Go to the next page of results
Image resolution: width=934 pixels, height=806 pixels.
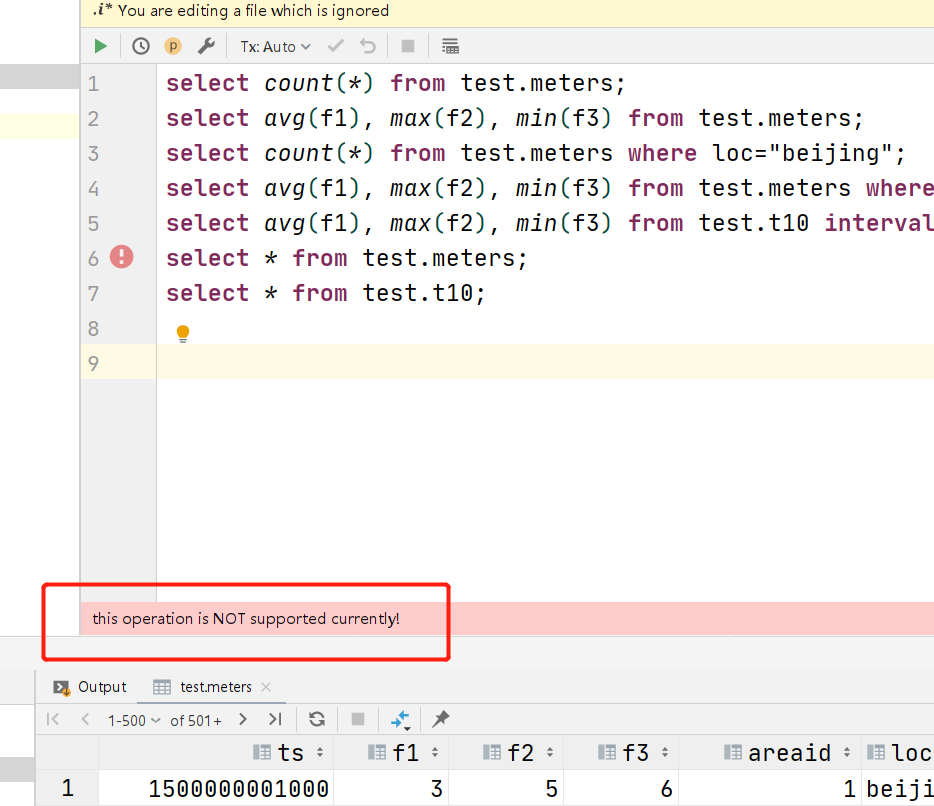point(242,719)
